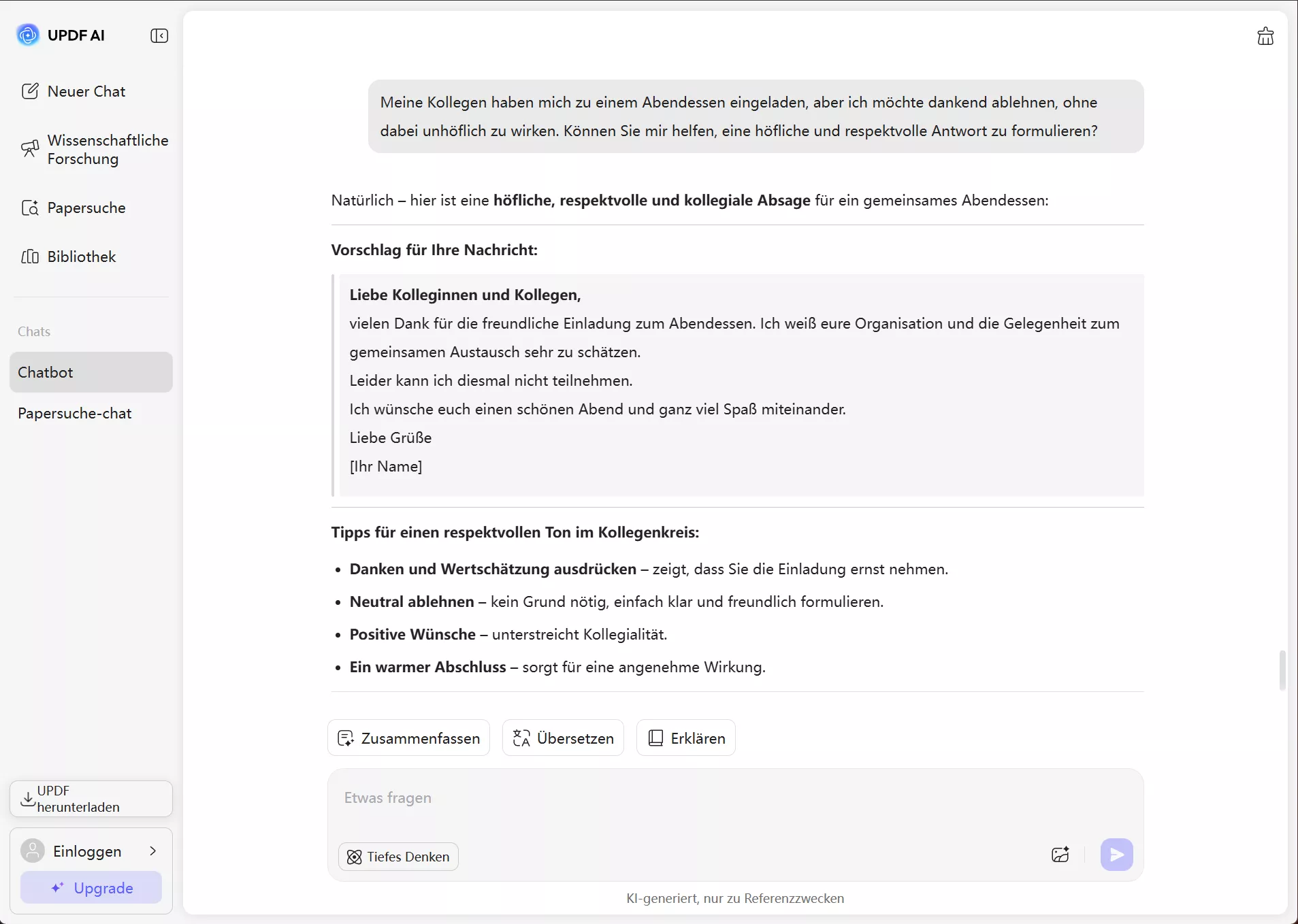Click UPDF herunterladen download button
This screenshot has height=924, width=1298.
tap(91, 799)
